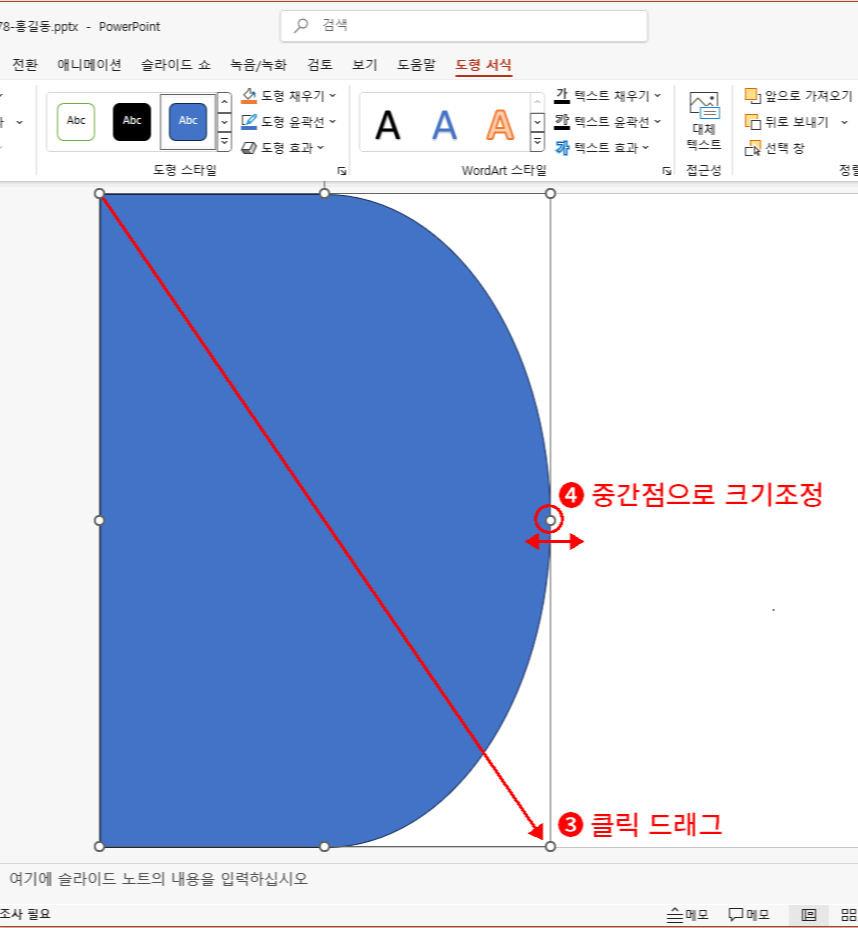Expand the WordArt styles gallery

tap(537, 142)
